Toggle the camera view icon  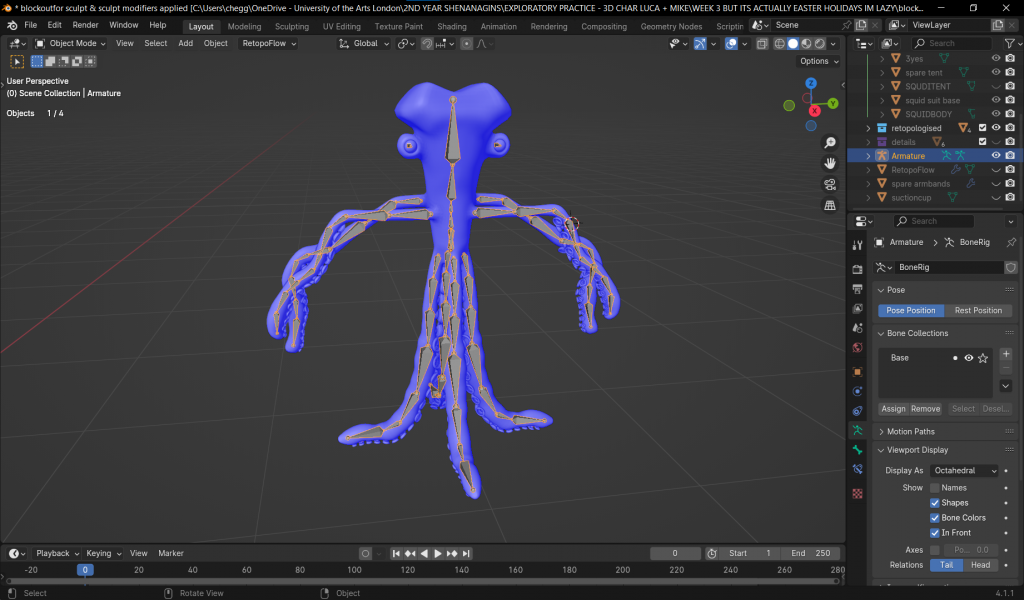(830, 184)
